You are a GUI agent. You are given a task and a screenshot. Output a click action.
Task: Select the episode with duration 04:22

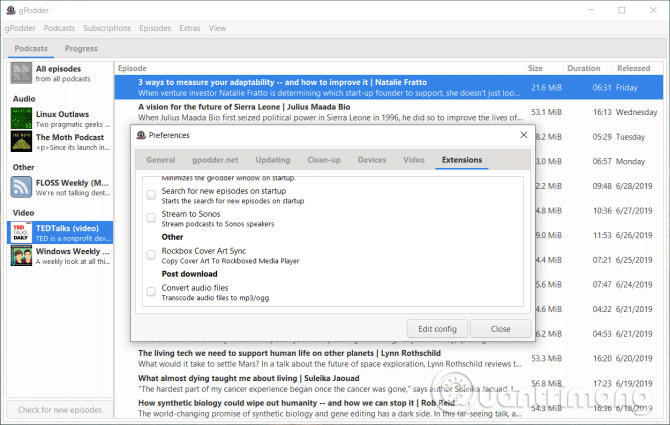599,309
